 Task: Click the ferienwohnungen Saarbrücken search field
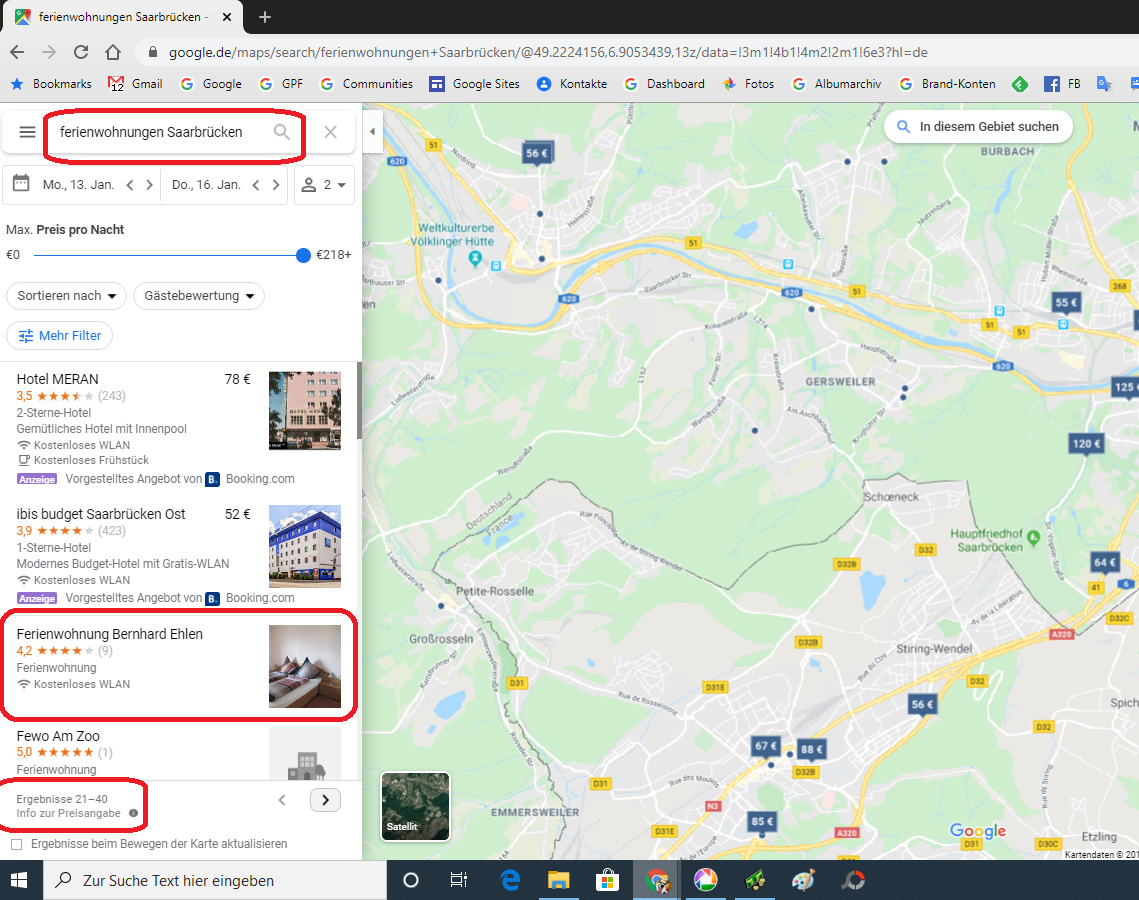(151, 132)
